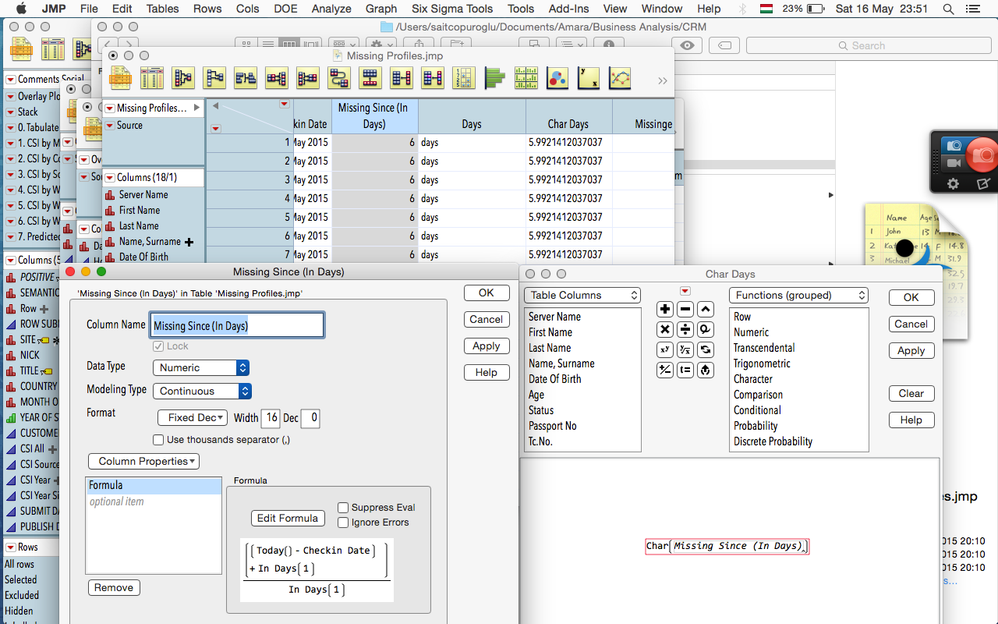
Task: Click Cancel in the Missing Since dialog
Action: 486,320
